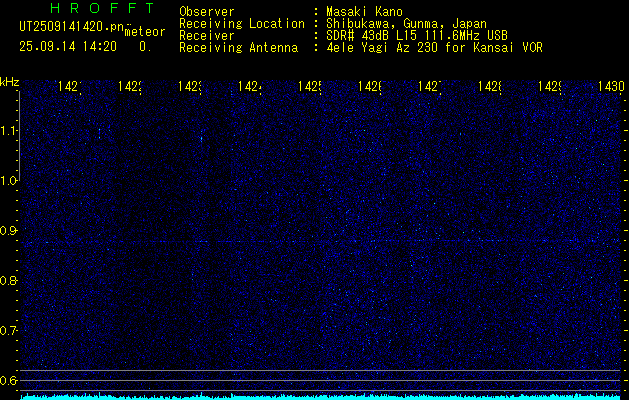Click the 0.7 frequency axis label
Image resolution: width=629 pixels, height=400 pixels.
pos(9,331)
